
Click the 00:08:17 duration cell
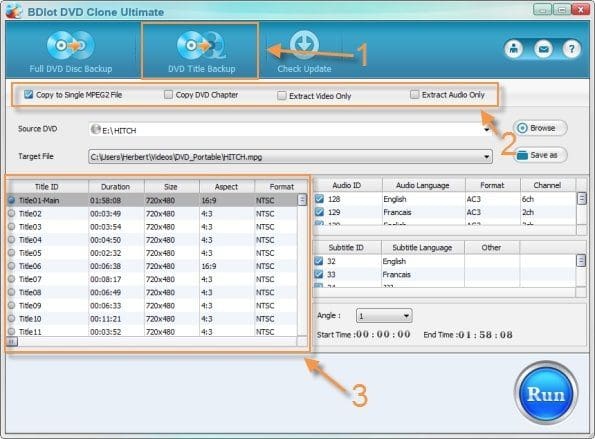click(105, 279)
